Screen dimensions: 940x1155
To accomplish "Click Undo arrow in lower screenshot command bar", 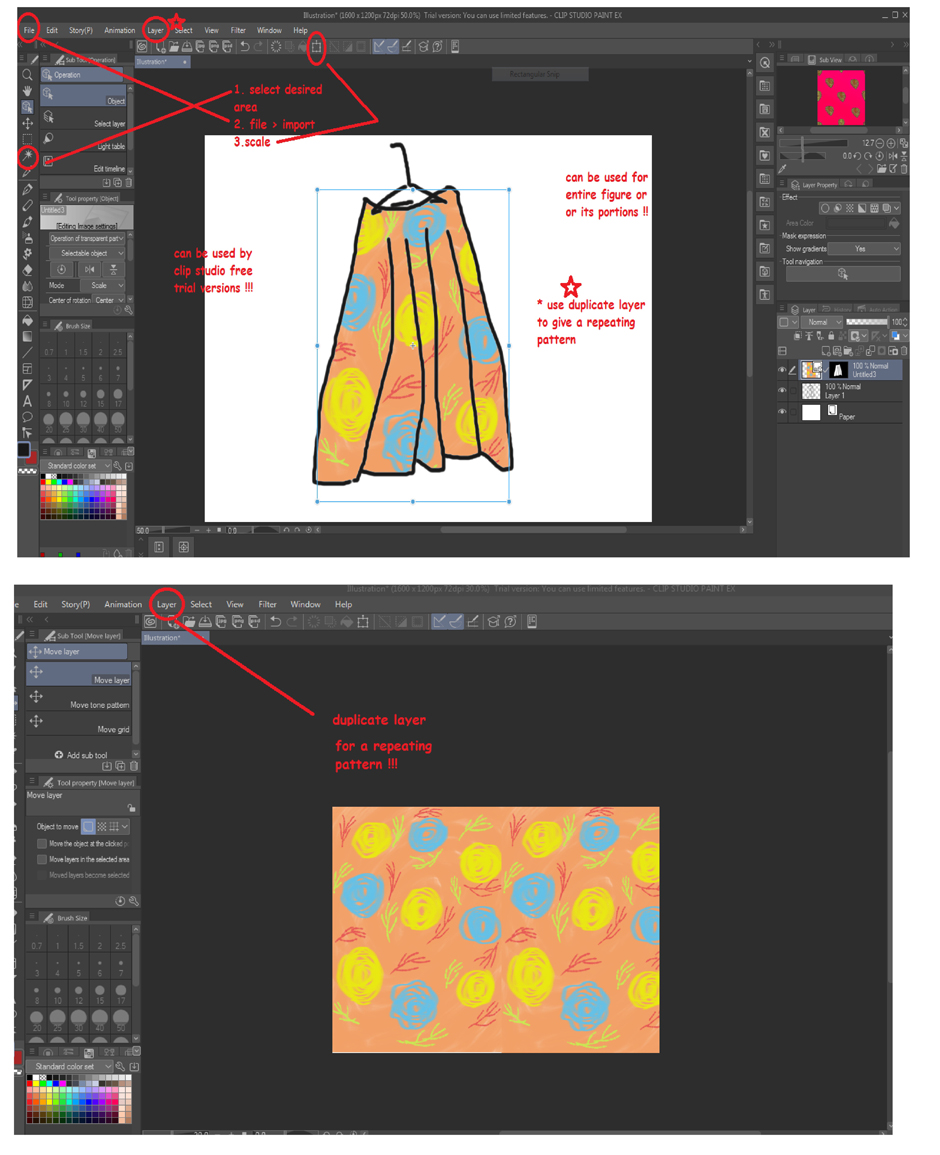I will [275, 622].
